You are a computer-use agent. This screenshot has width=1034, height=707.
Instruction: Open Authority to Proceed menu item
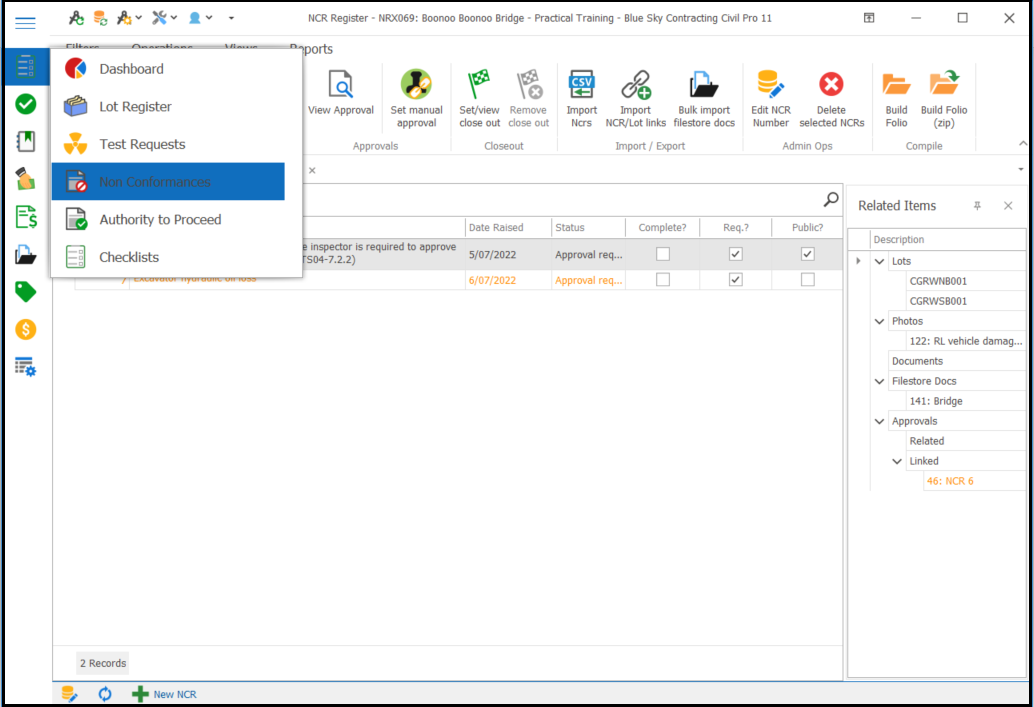point(160,220)
